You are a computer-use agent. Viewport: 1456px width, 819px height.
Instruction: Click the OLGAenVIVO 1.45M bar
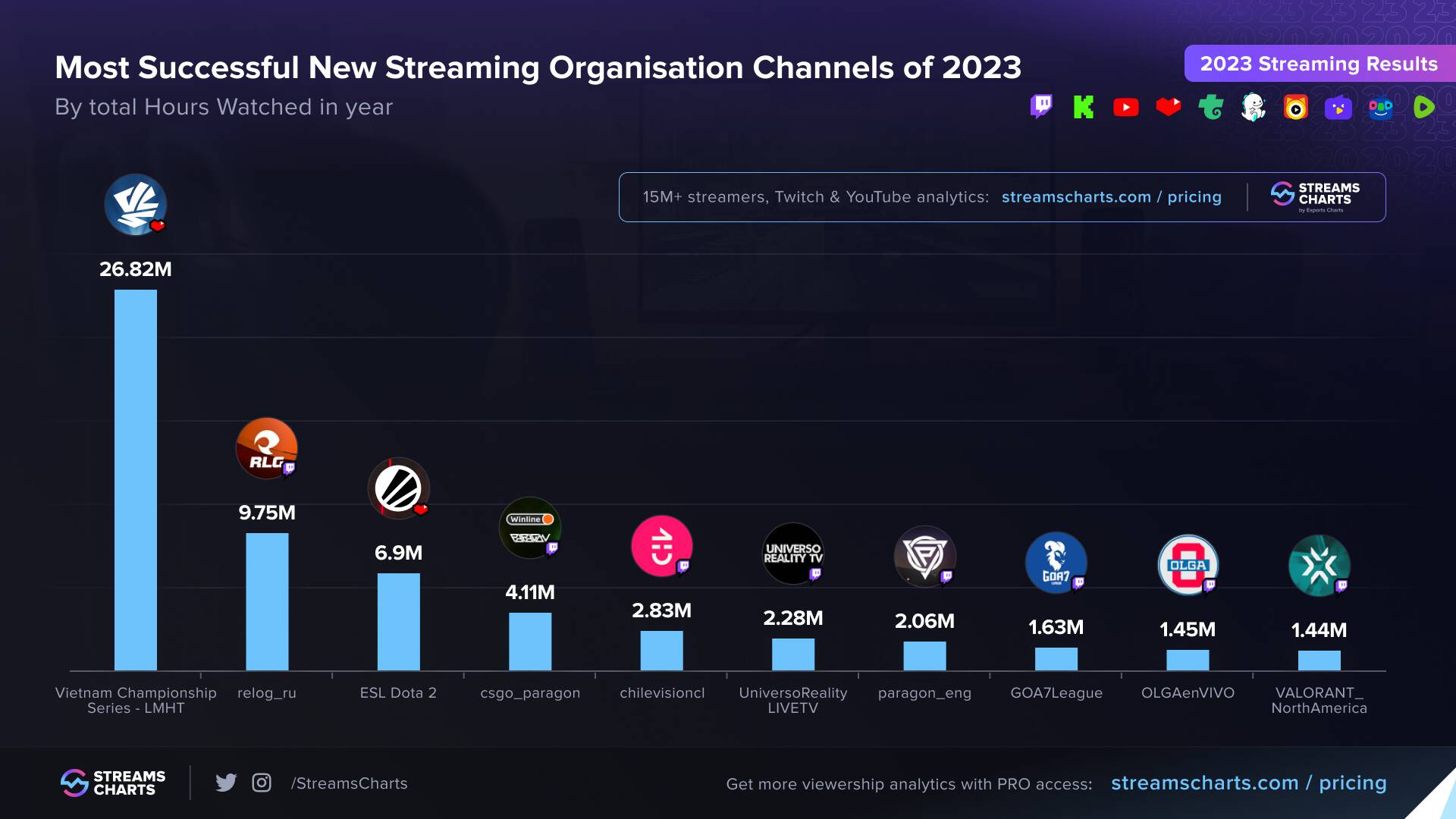coord(1188,660)
